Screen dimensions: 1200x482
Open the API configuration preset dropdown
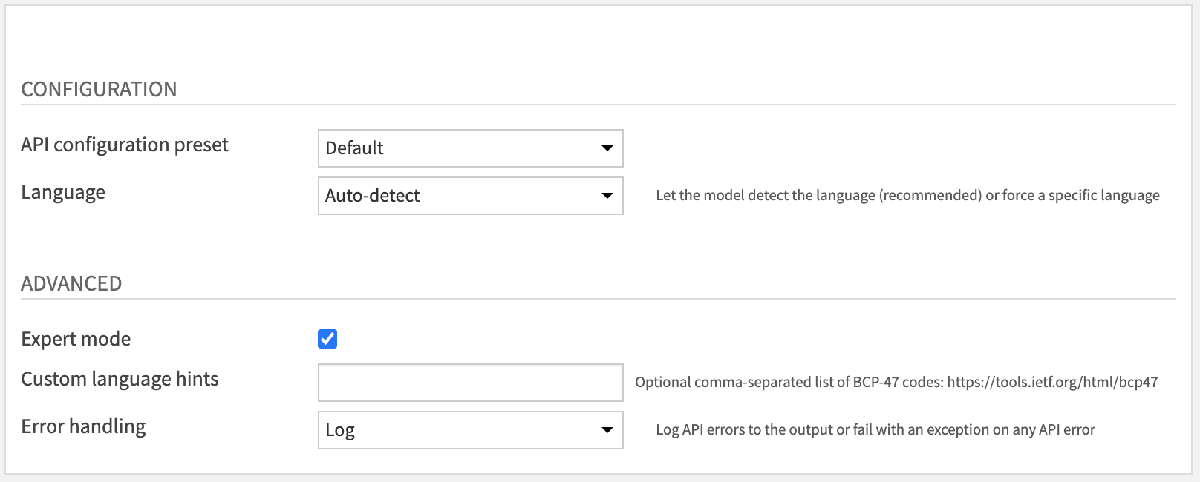(470, 148)
